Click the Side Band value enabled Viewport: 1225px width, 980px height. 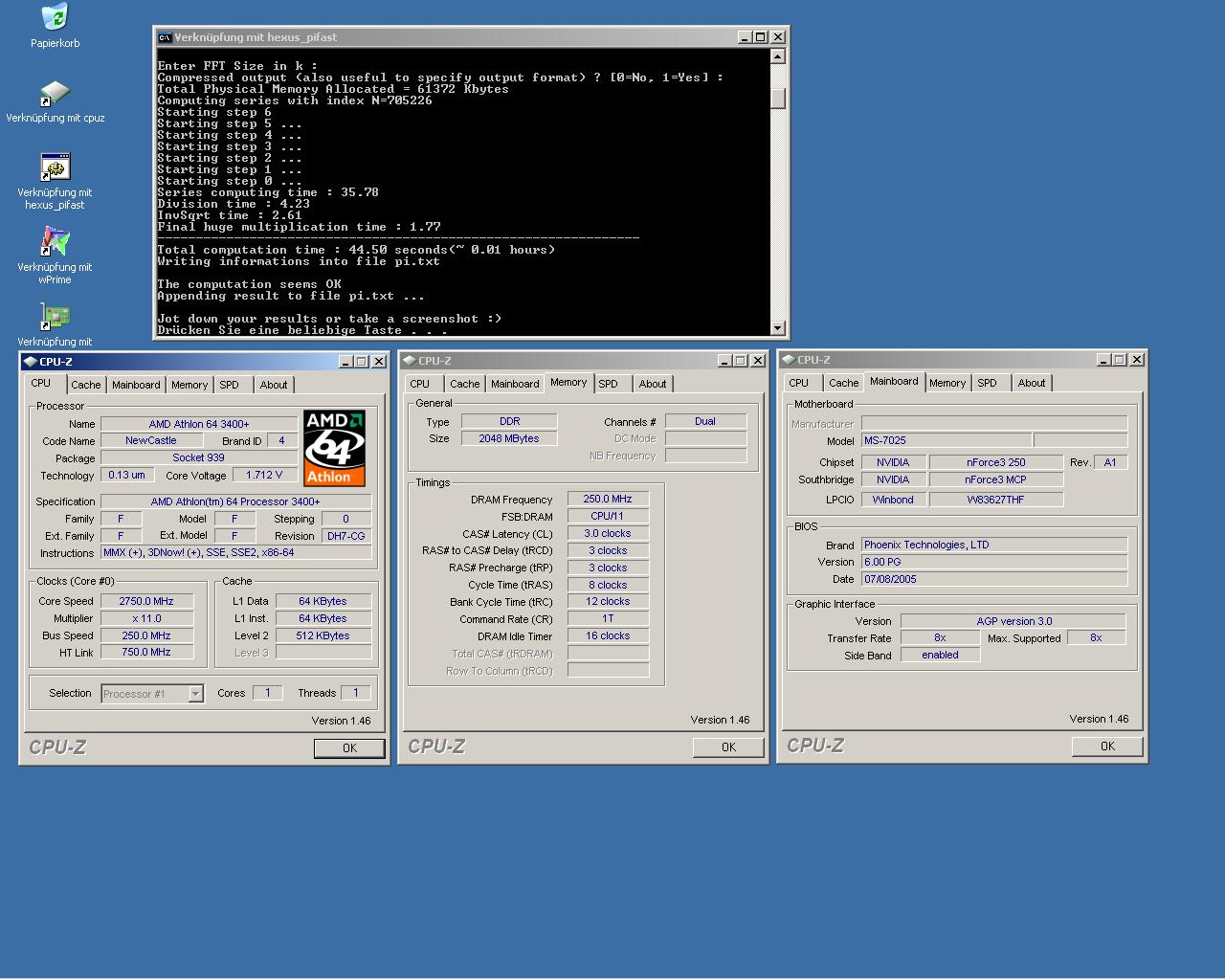940,655
